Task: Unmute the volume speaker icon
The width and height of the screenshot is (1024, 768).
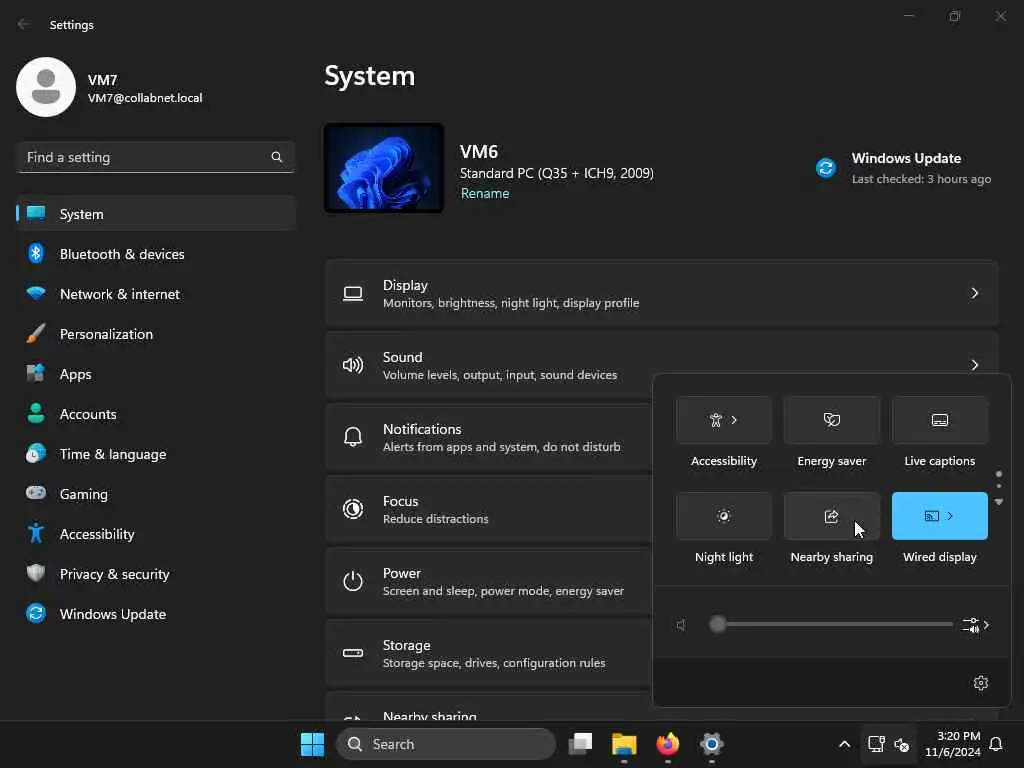Action: click(x=681, y=625)
